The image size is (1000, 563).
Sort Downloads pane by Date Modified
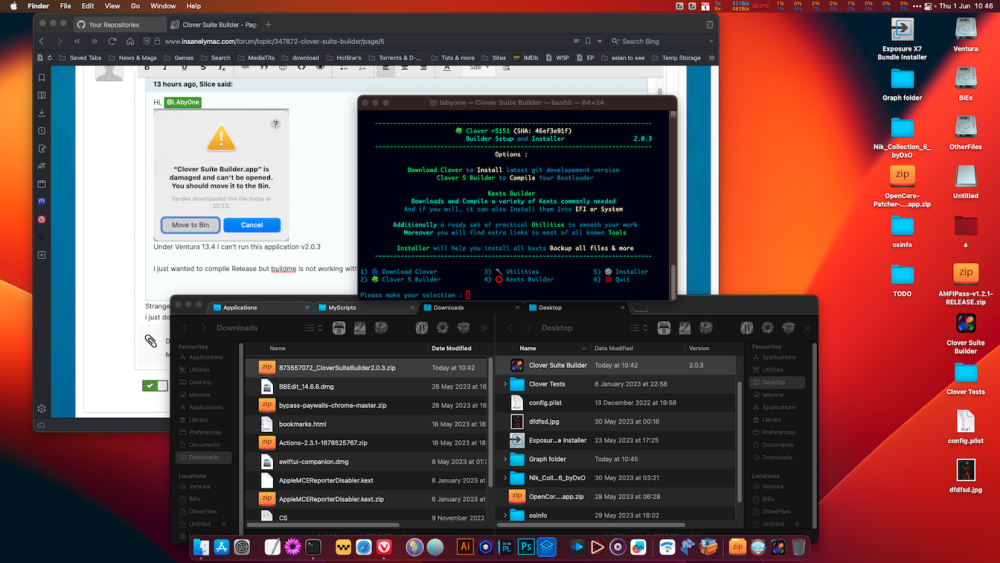pyautogui.click(x=452, y=348)
